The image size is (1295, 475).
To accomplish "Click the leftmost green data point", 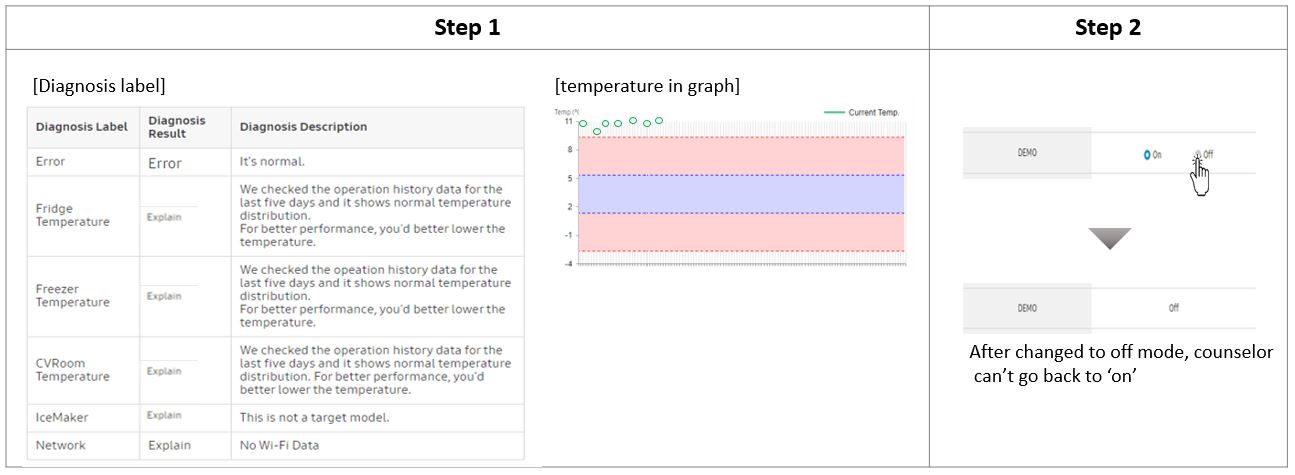I will tap(583, 124).
